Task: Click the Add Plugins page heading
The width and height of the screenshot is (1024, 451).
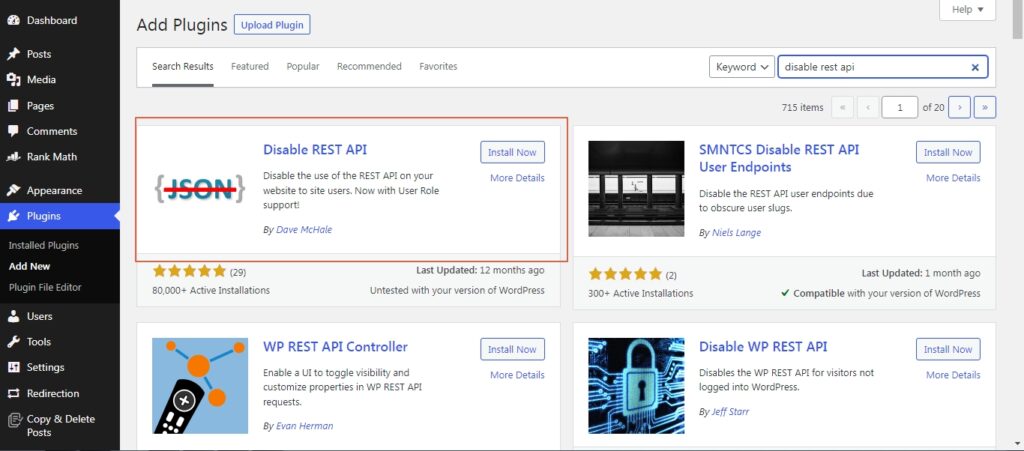Action: pyautogui.click(x=182, y=25)
